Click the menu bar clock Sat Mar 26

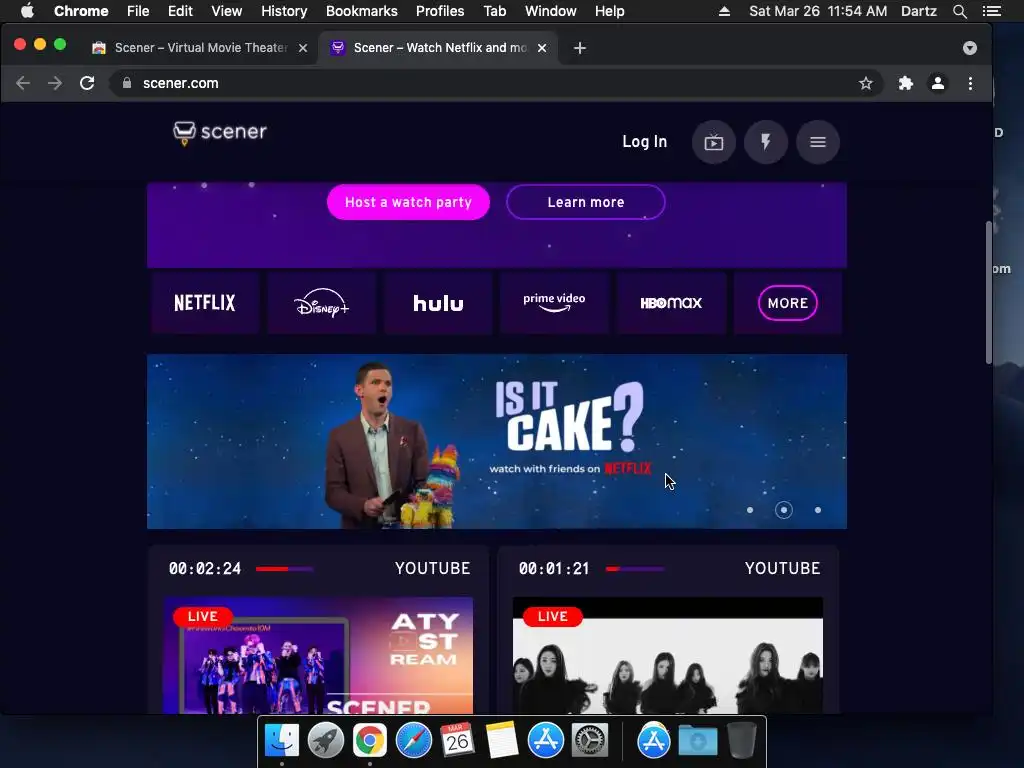pyautogui.click(x=818, y=11)
